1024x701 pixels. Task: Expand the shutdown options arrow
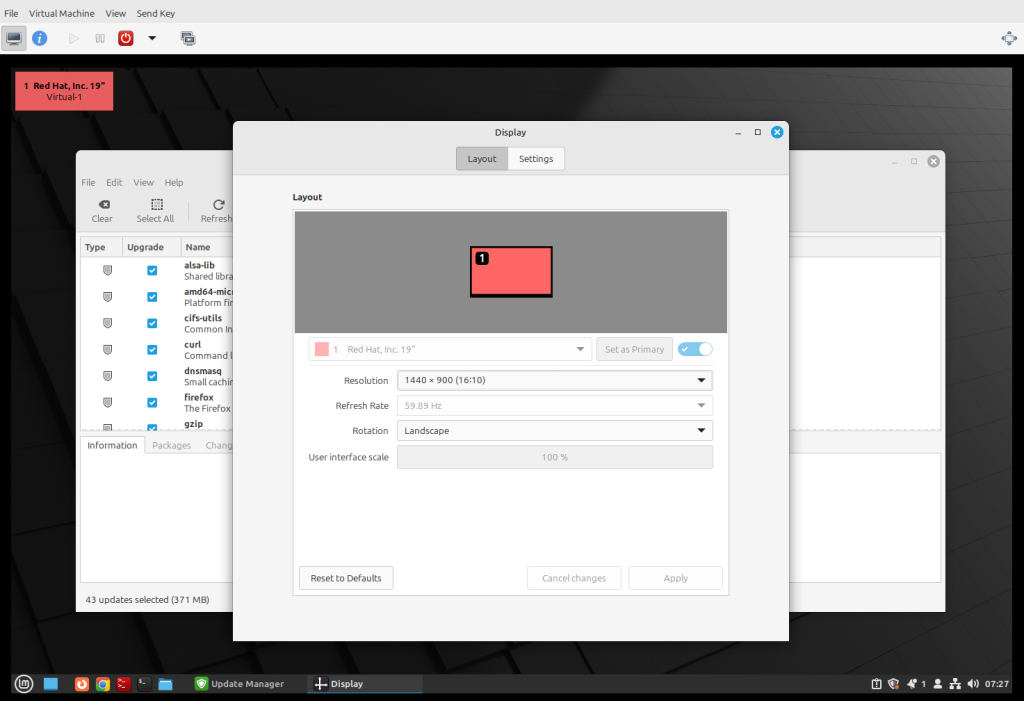tap(152, 39)
